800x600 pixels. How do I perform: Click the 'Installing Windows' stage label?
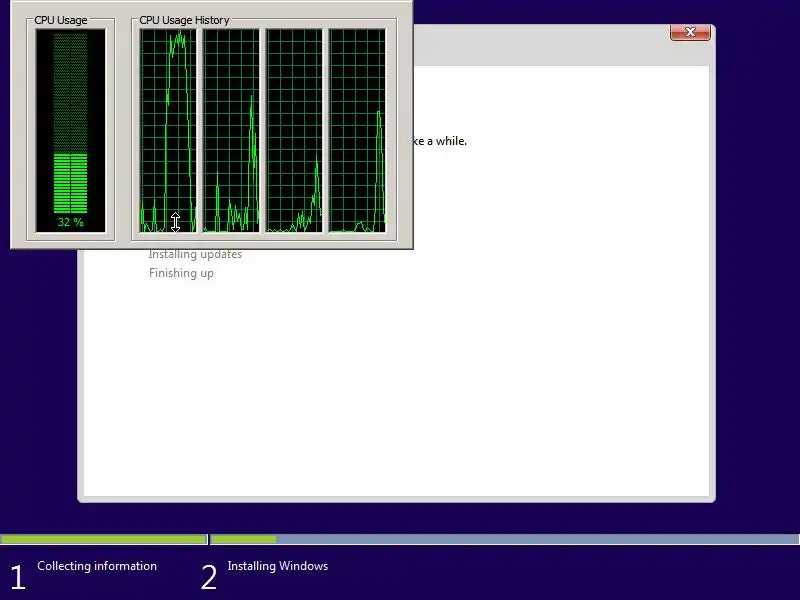point(278,566)
